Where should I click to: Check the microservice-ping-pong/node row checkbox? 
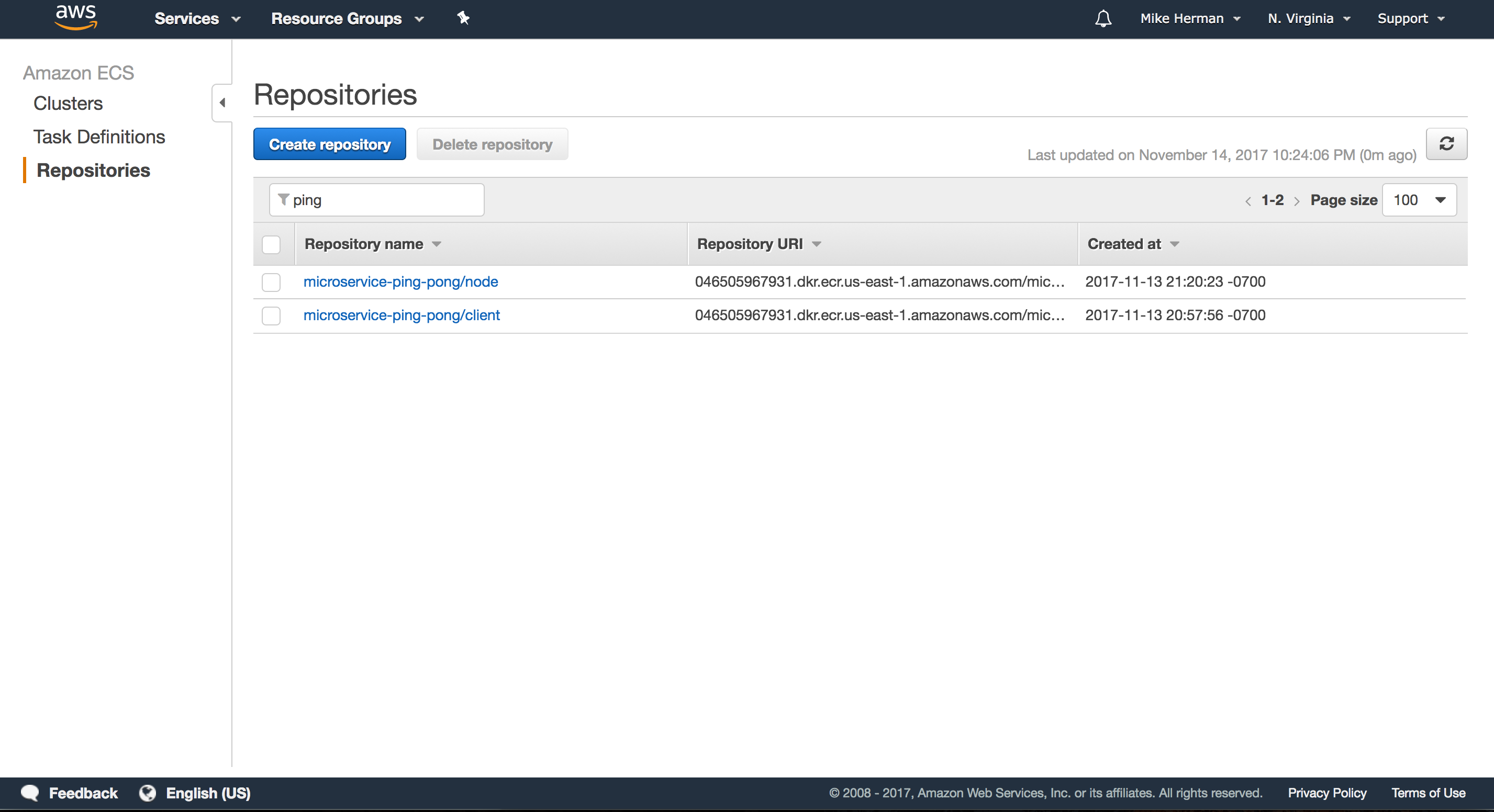click(271, 282)
